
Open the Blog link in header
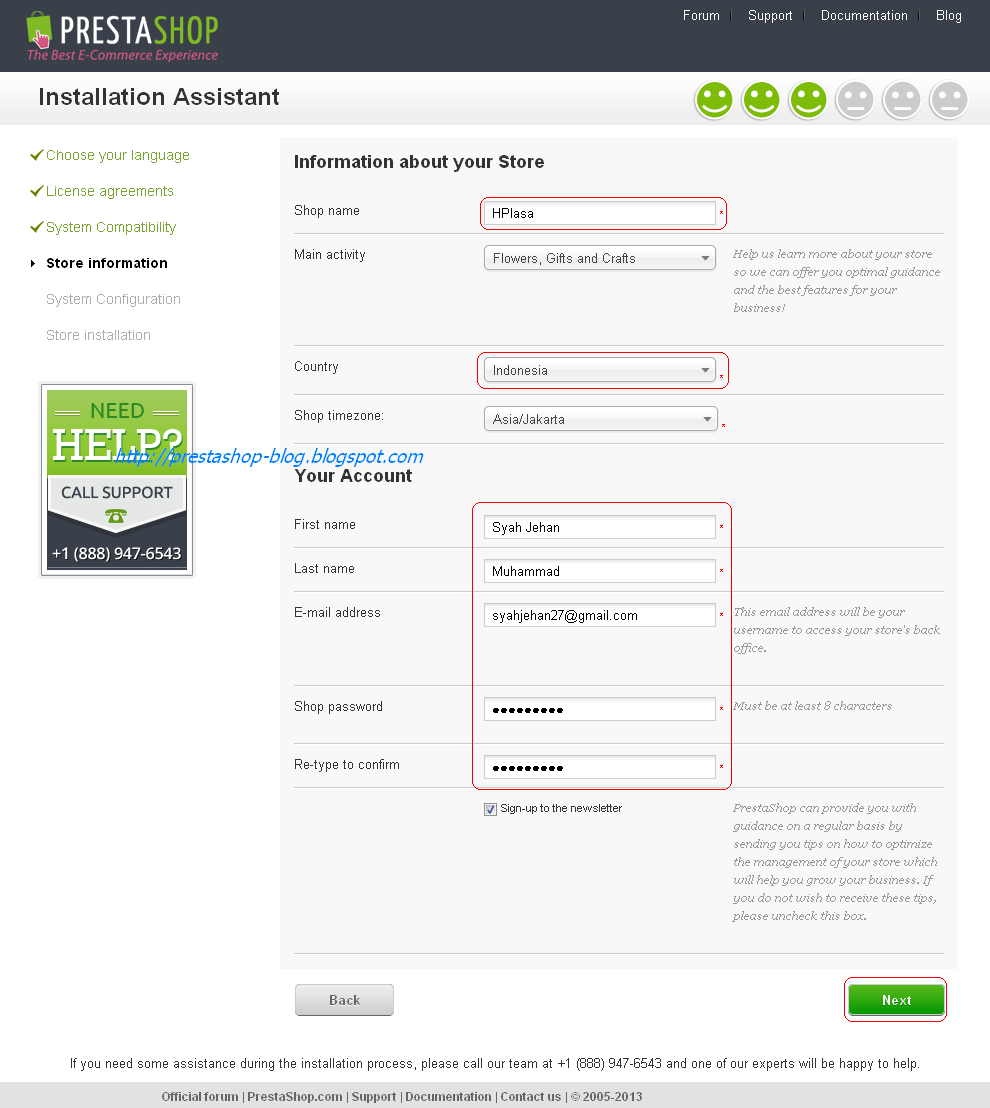(948, 16)
